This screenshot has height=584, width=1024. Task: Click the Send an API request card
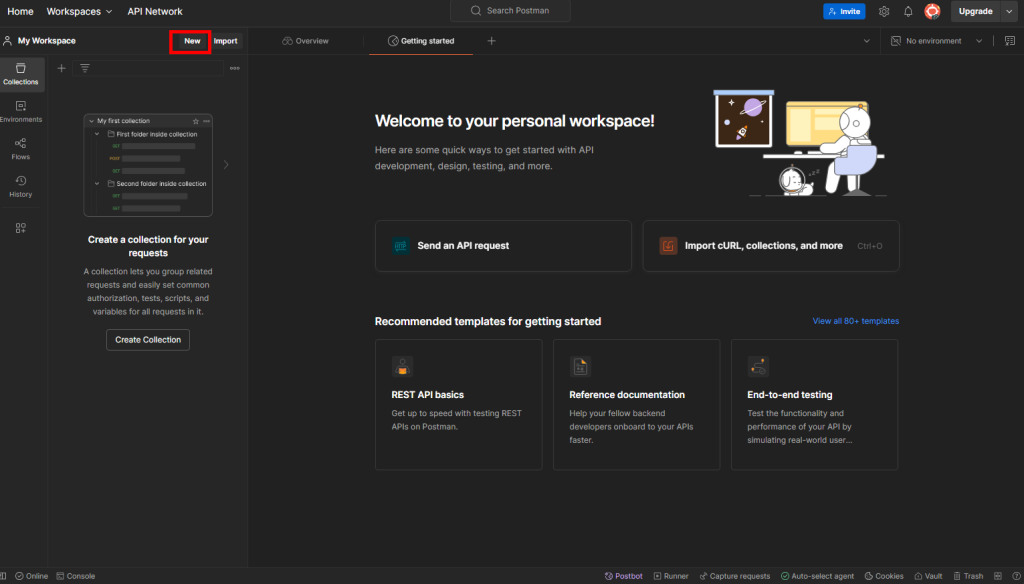pyautogui.click(x=504, y=246)
